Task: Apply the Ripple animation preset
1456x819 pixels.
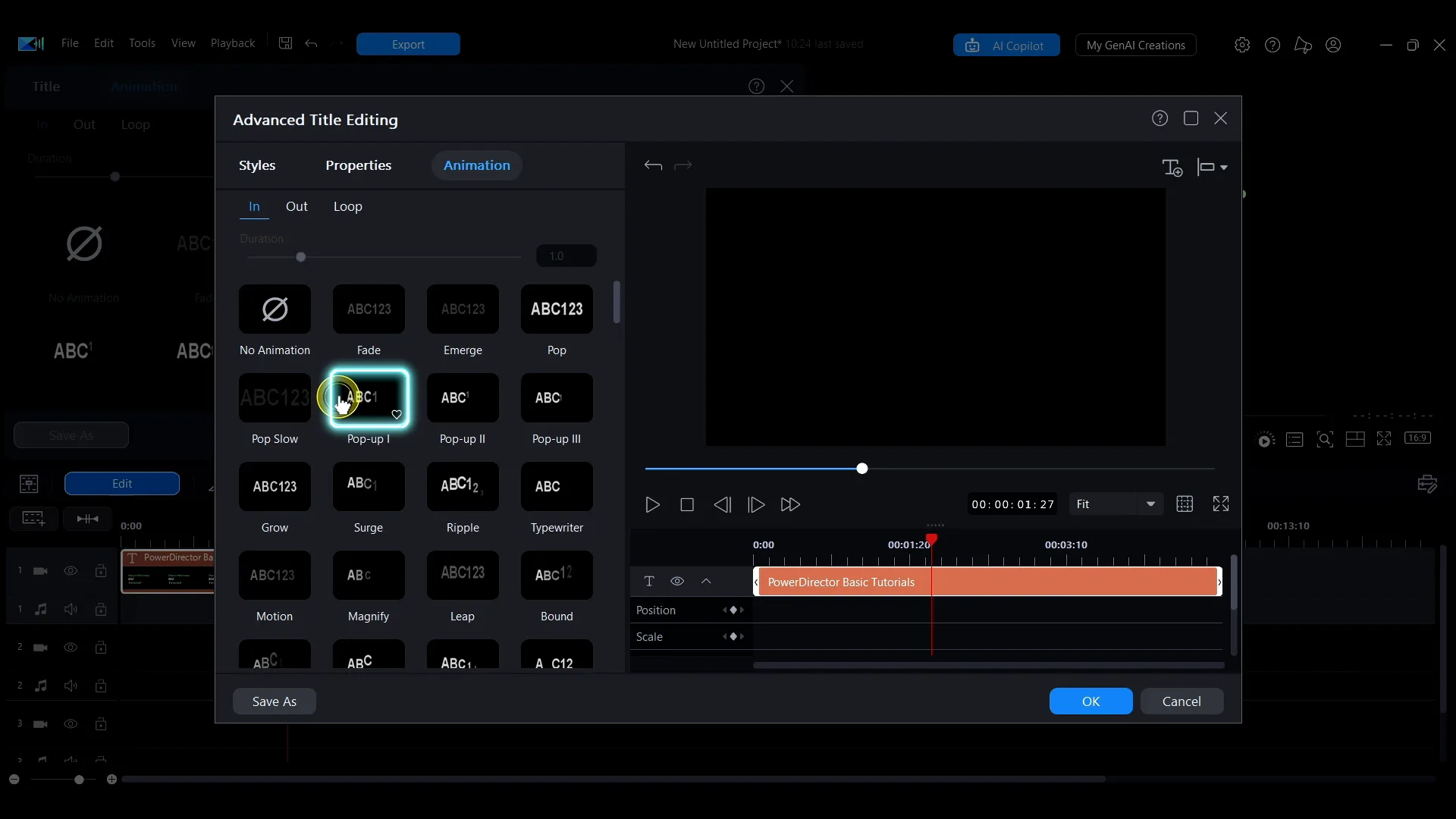Action: coord(463,487)
